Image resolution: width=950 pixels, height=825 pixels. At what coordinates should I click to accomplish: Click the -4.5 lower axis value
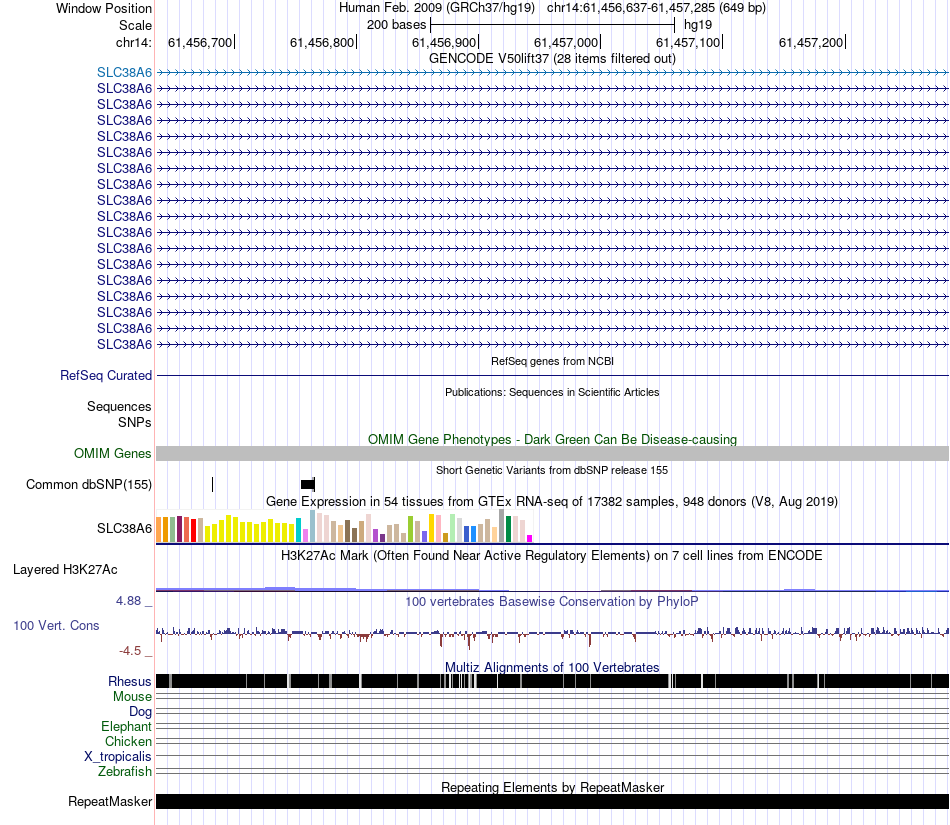point(130,651)
